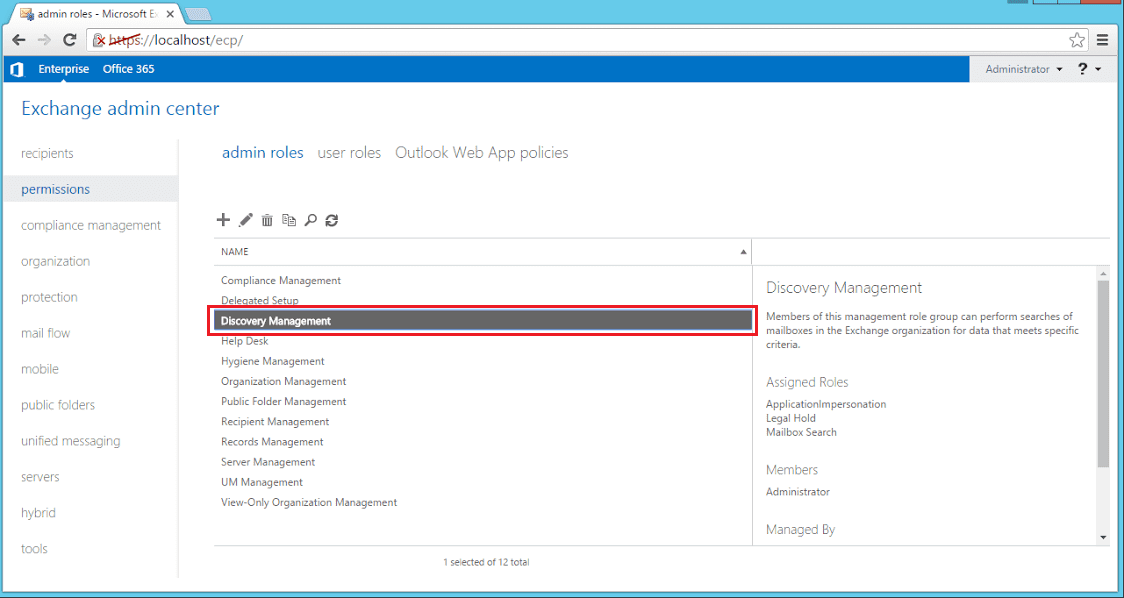This screenshot has height=598, width=1124.
Task: Search the admin roles list
Action: [x=311, y=220]
